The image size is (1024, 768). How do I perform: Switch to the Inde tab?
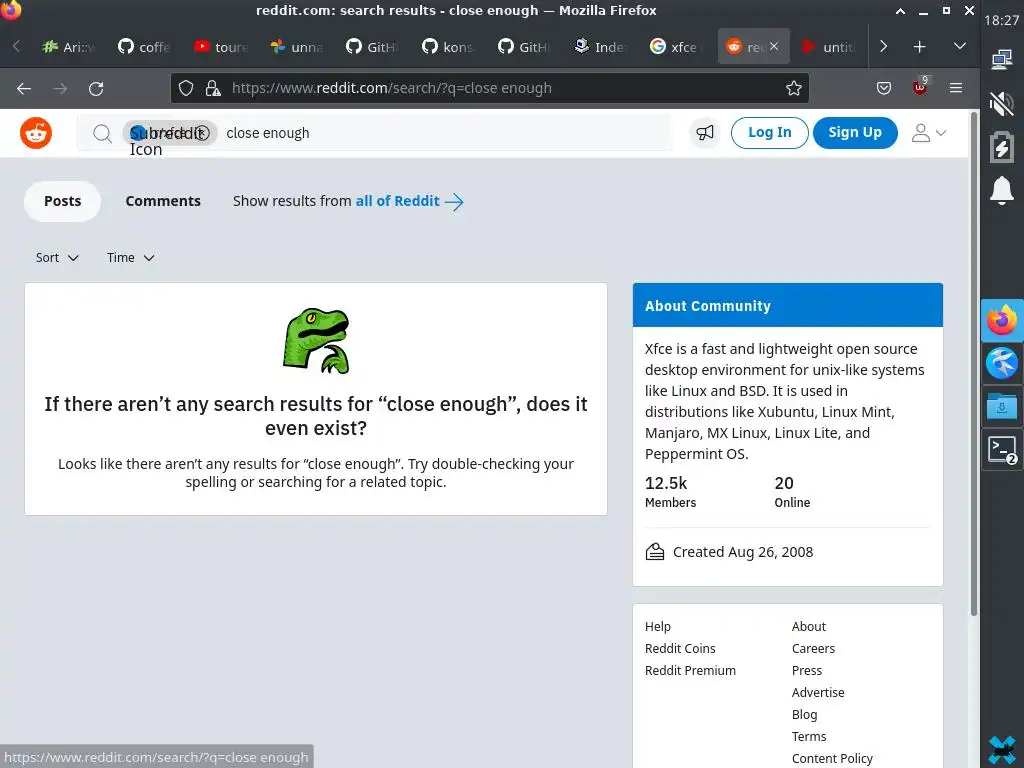point(601,47)
